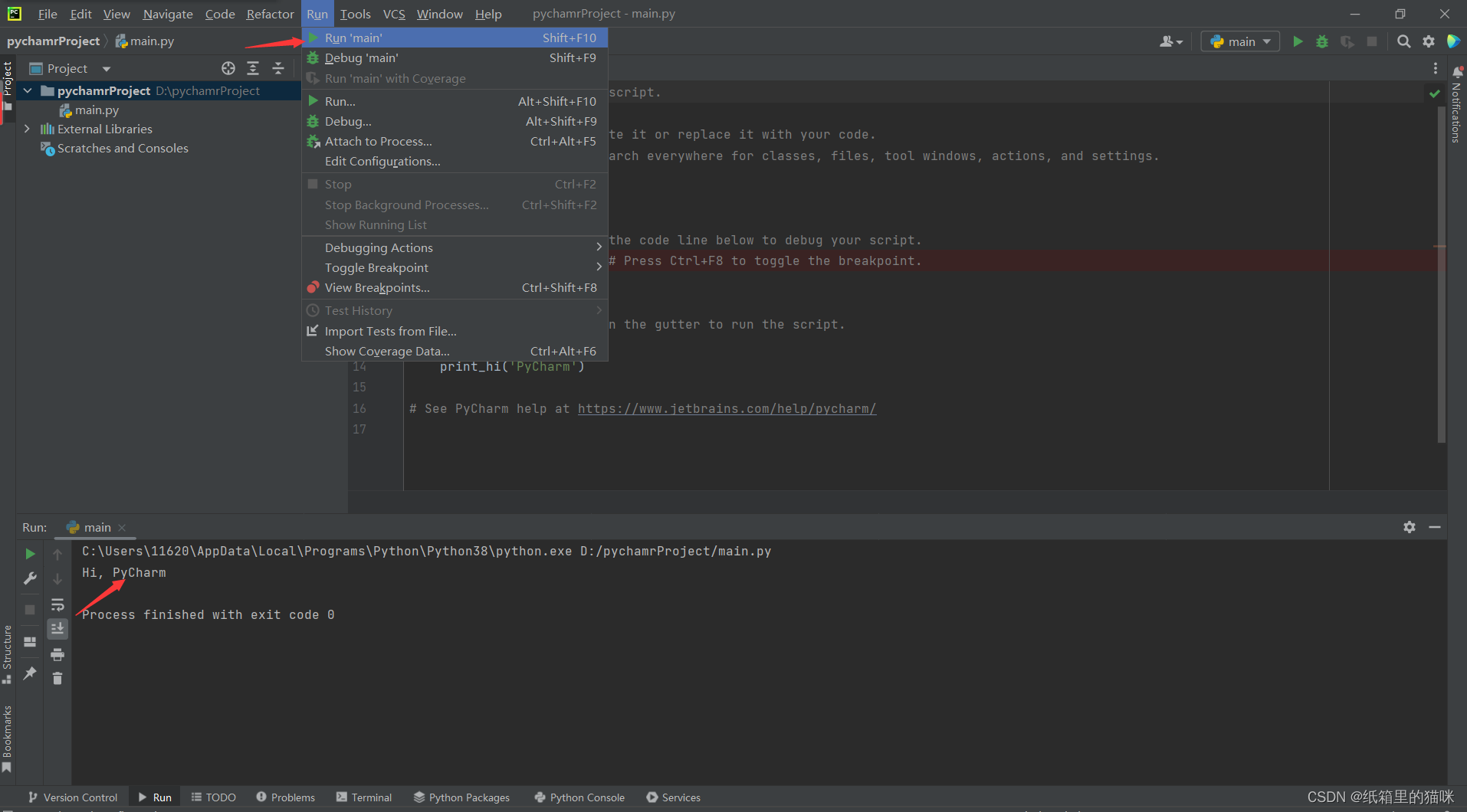Click Expand All icon in Project panel
1467x812 pixels.
[x=253, y=68]
